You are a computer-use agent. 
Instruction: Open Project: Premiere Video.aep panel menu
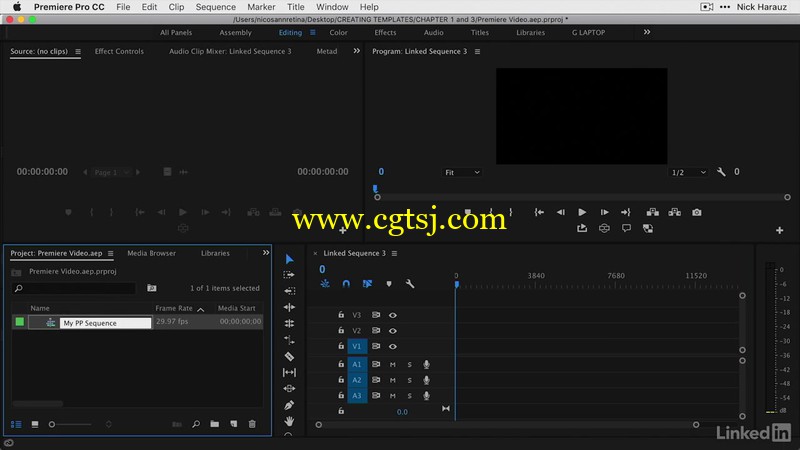(x=110, y=254)
